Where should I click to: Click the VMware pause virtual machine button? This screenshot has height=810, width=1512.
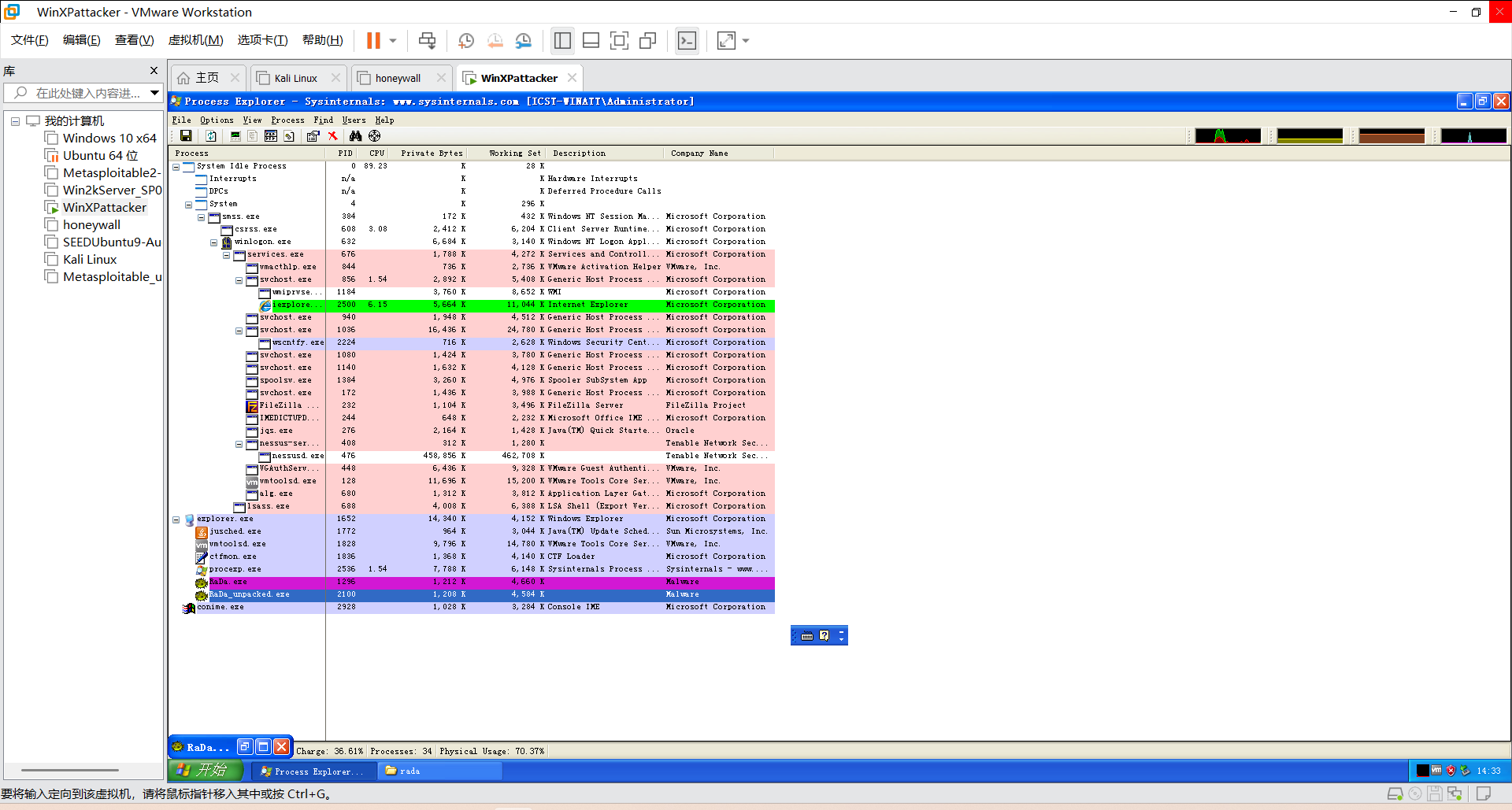(x=373, y=40)
